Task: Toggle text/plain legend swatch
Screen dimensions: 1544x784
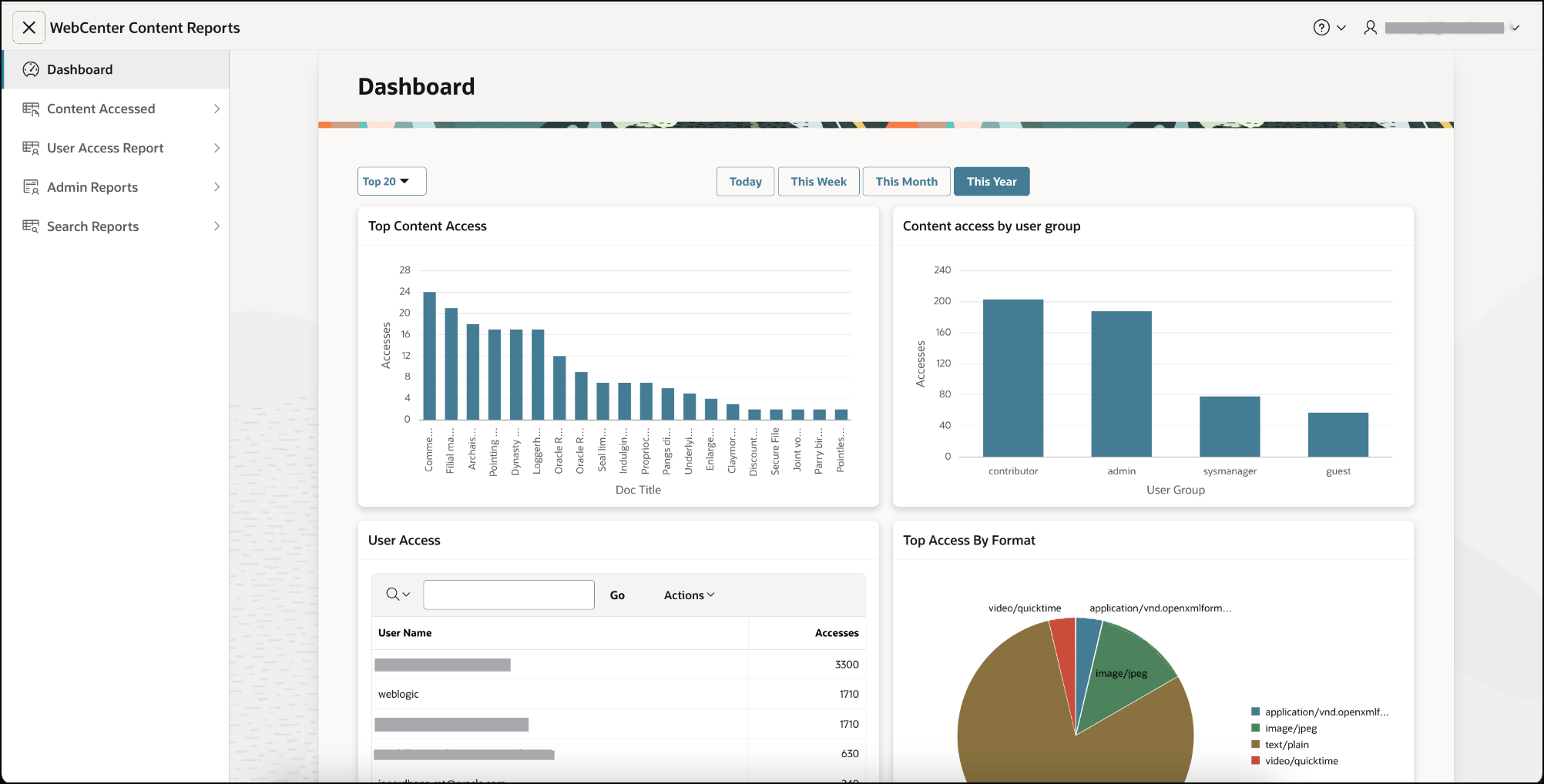Action: pyautogui.click(x=1256, y=744)
